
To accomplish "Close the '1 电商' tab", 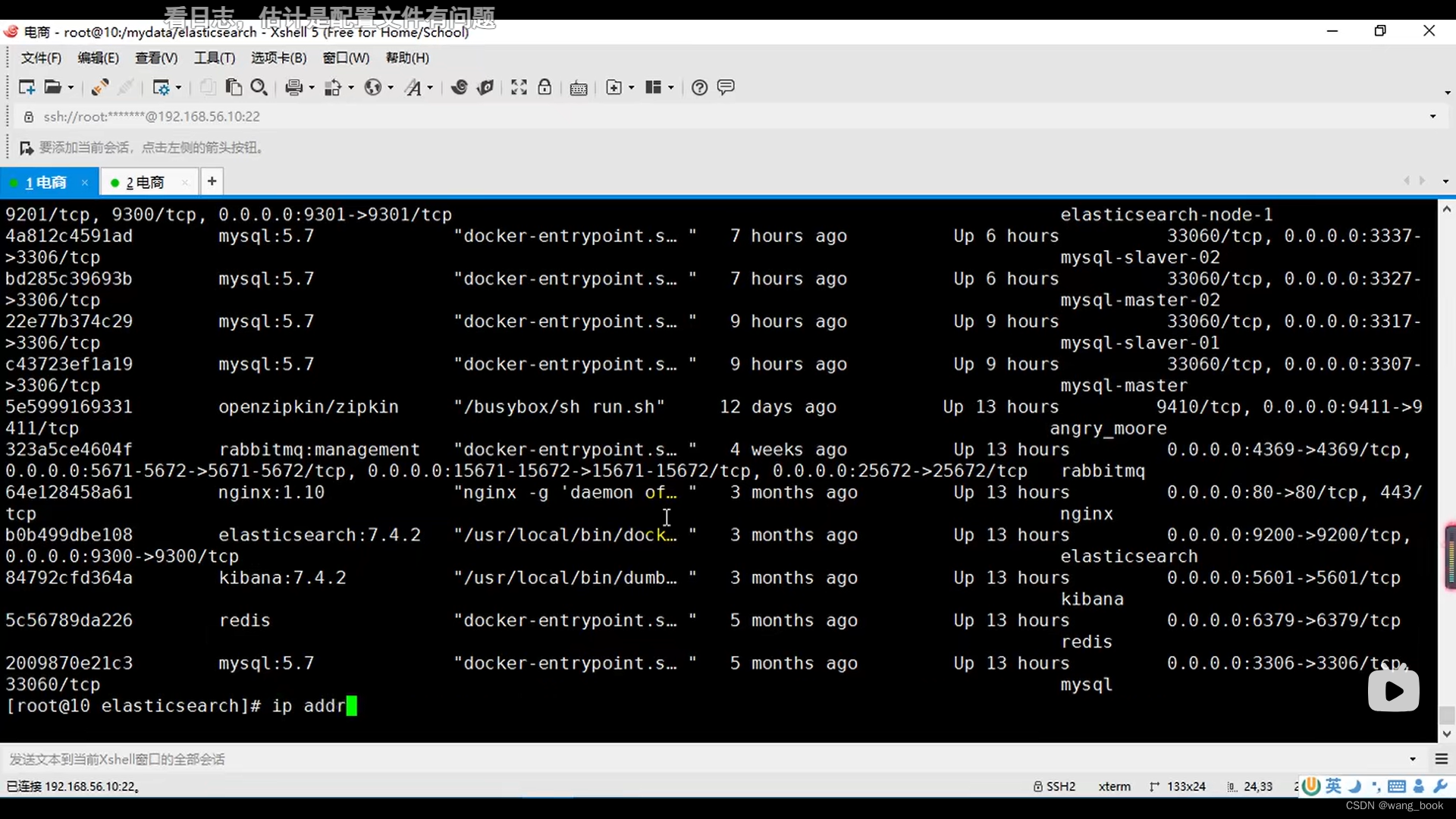I will 85,183.
